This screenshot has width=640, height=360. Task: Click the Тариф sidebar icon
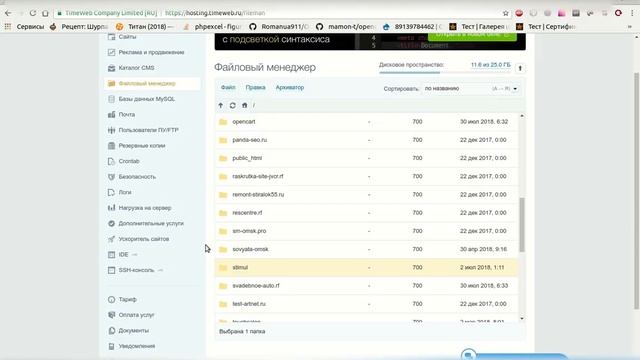[111, 299]
